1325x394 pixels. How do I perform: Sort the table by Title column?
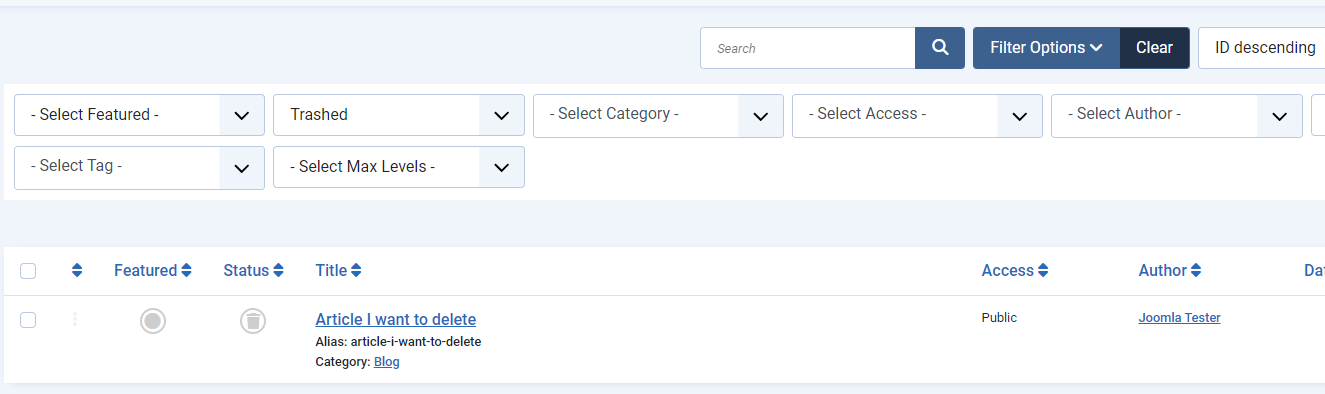click(x=338, y=270)
